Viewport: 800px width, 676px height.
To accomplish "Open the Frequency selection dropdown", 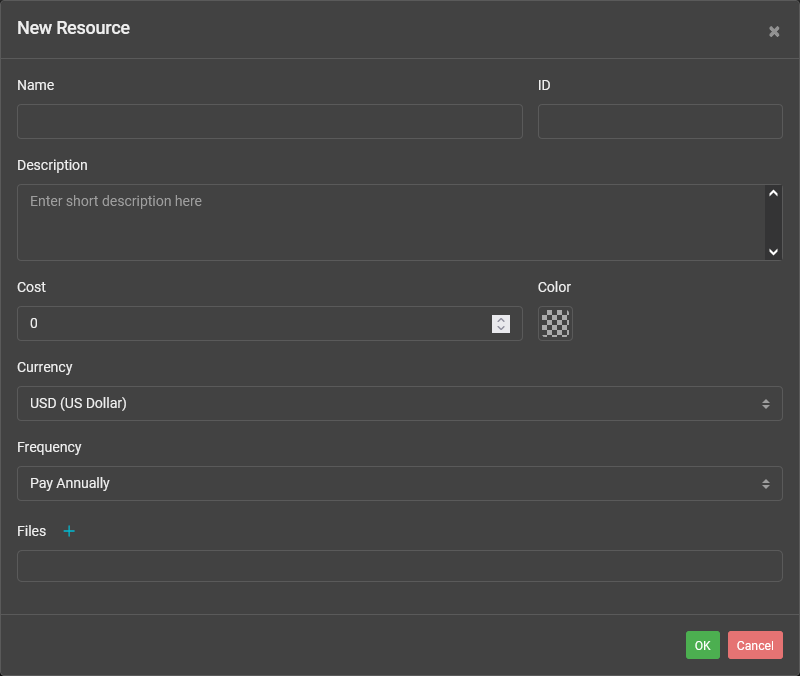I will (x=400, y=483).
